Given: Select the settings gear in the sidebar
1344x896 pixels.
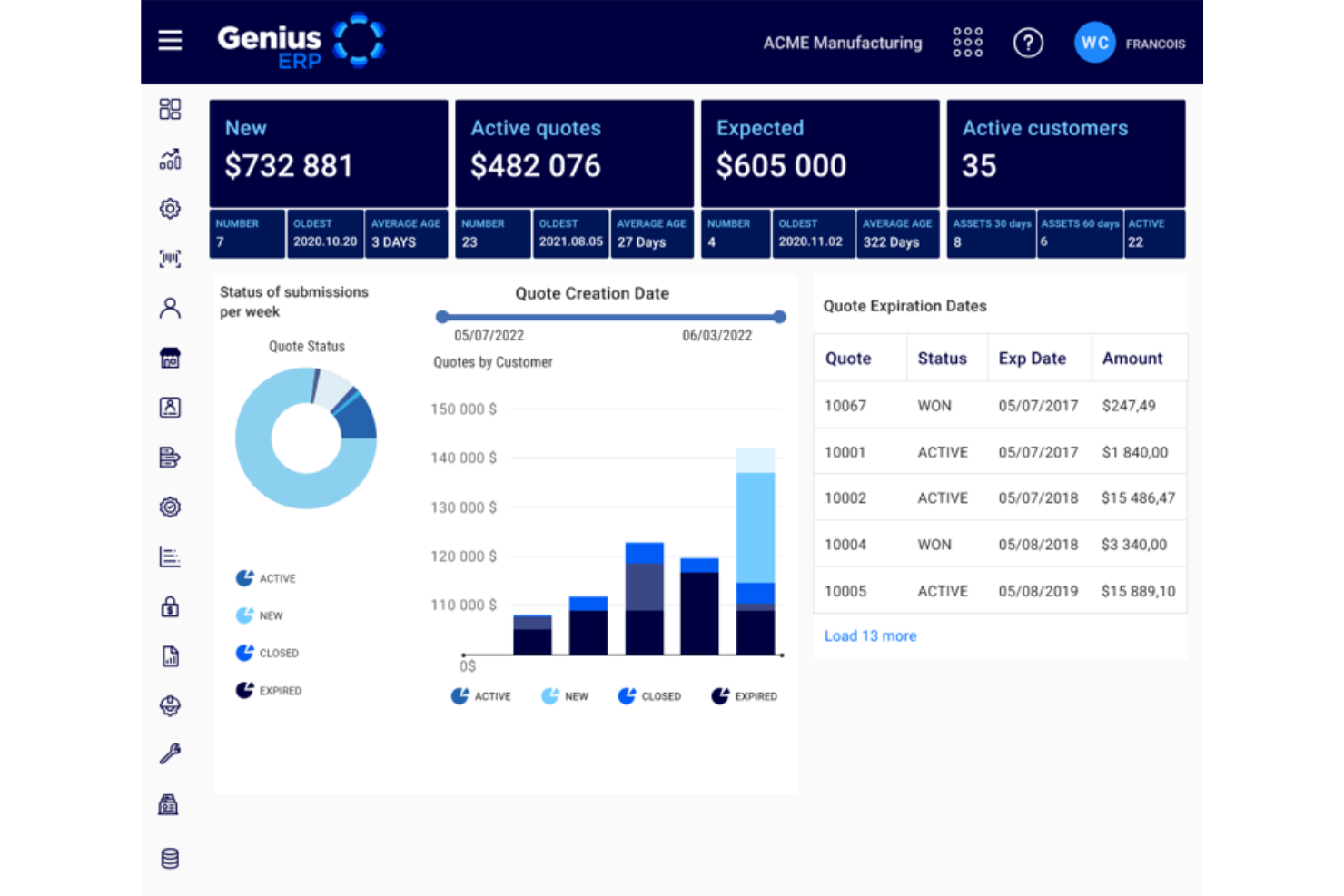Looking at the screenshot, I should 170,209.
